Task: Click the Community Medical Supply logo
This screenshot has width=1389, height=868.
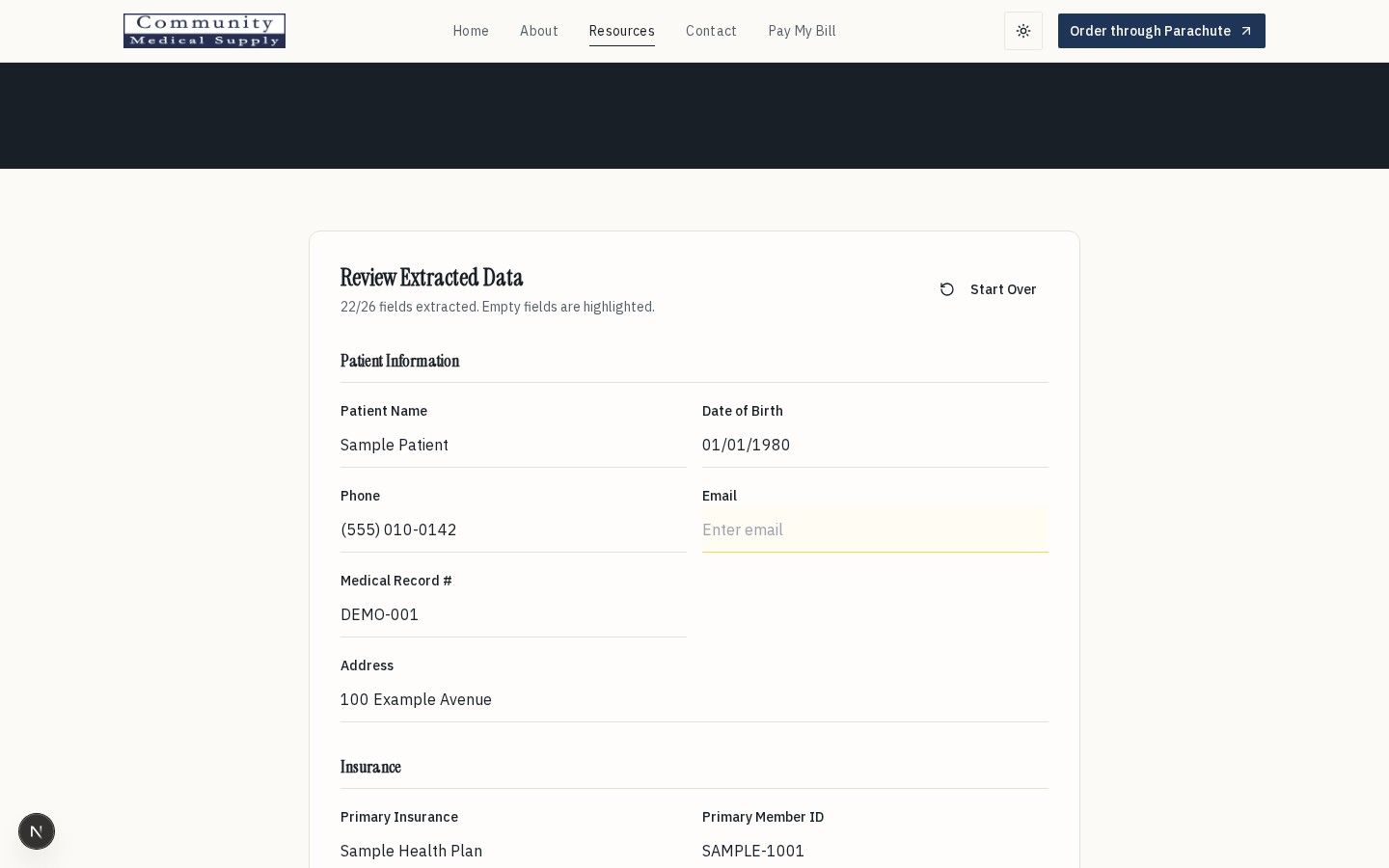Action: pos(204,31)
